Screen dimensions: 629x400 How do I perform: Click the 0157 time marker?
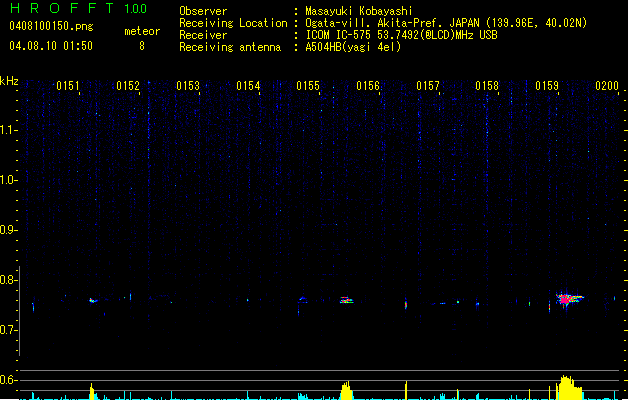coord(428,86)
